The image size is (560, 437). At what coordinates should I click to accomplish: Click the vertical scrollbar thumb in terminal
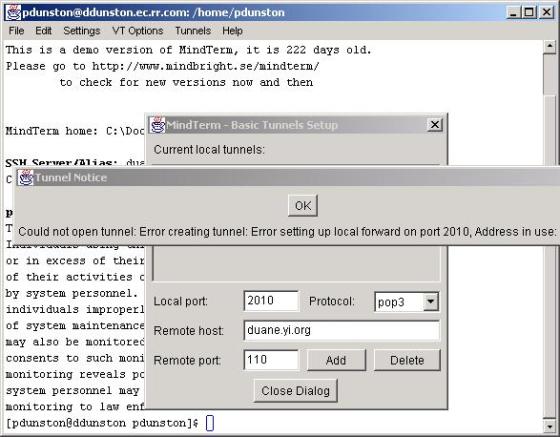point(550,74)
